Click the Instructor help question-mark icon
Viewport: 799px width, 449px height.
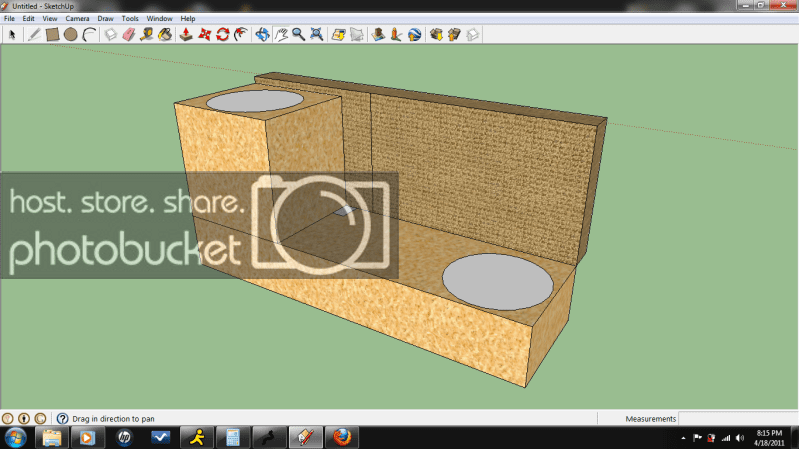62,418
